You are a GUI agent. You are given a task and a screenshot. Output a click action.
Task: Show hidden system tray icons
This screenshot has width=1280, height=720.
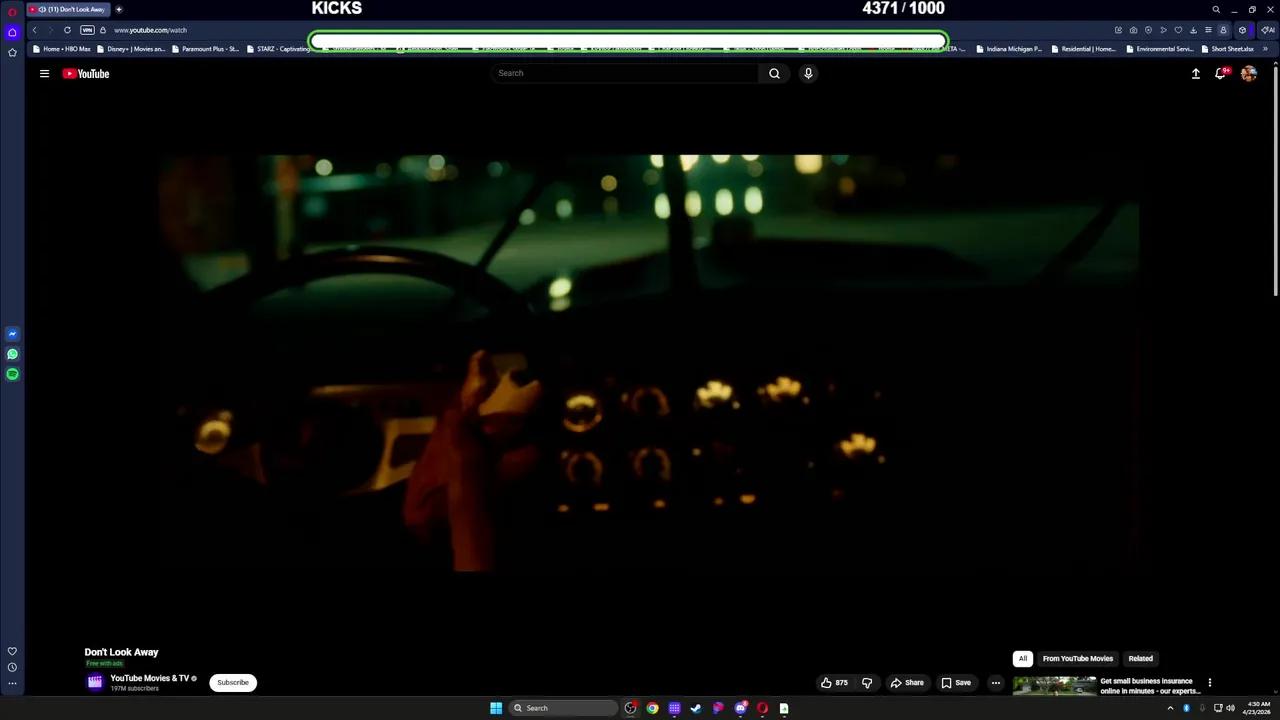click(1170, 708)
